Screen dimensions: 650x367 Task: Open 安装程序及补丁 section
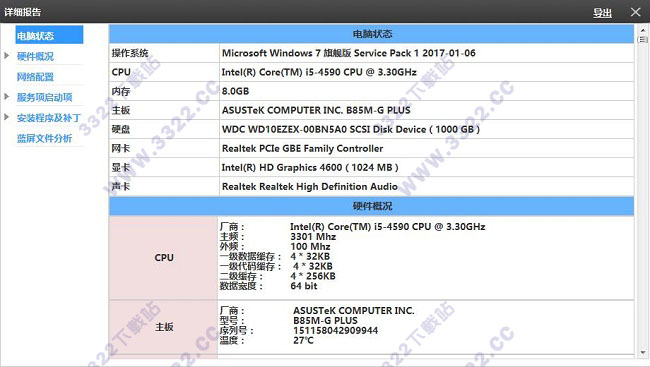[x=49, y=118]
